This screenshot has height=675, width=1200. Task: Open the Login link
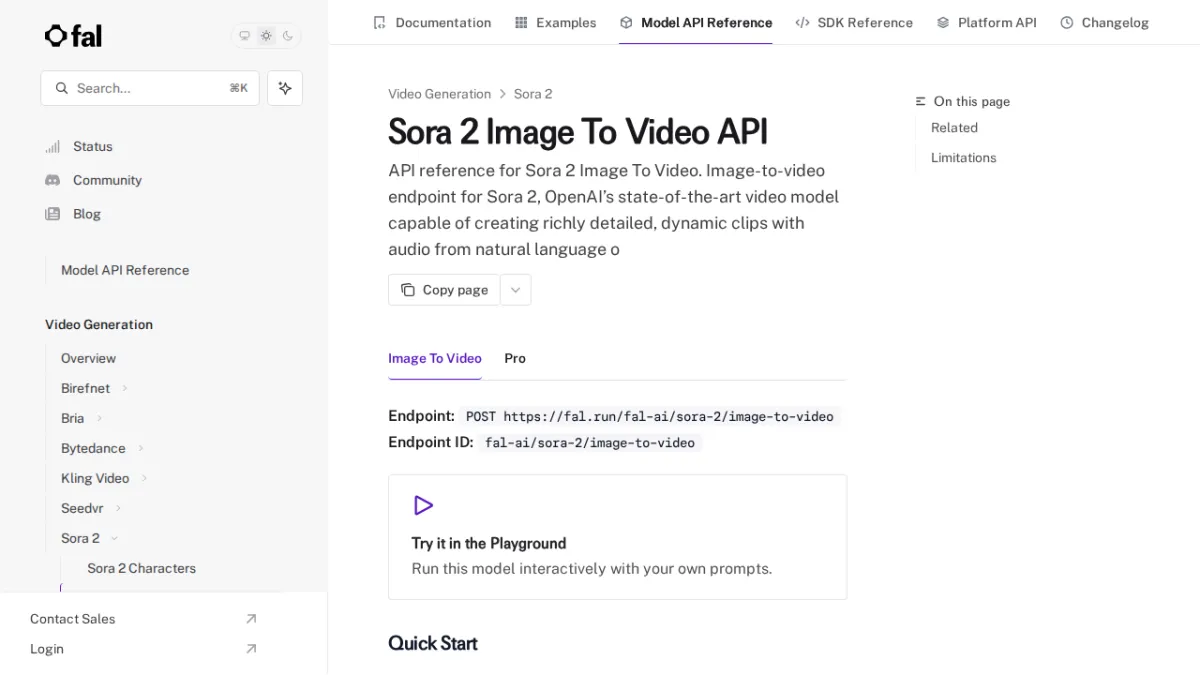(47, 649)
